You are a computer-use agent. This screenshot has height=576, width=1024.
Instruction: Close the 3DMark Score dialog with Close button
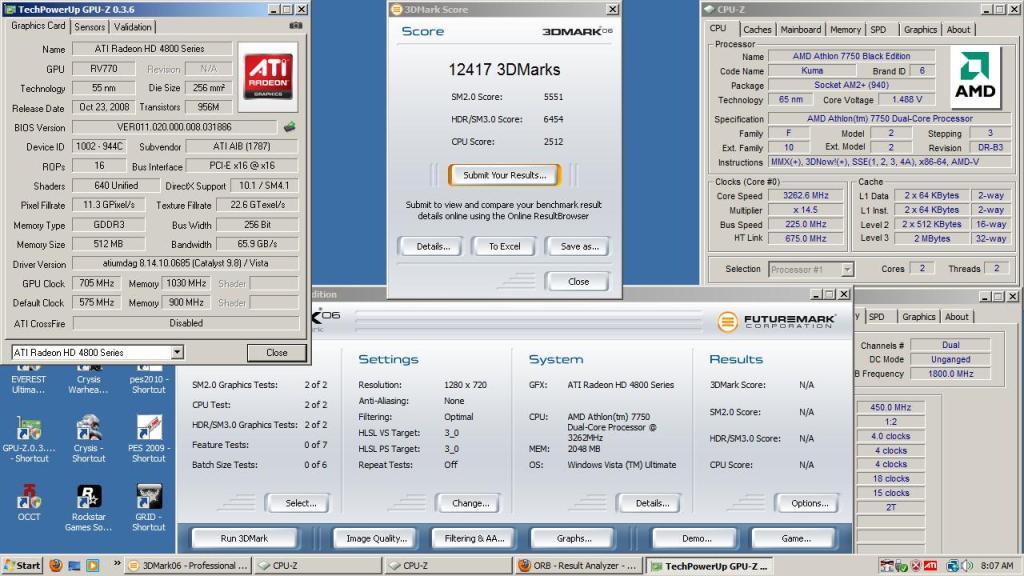click(578, 281)
